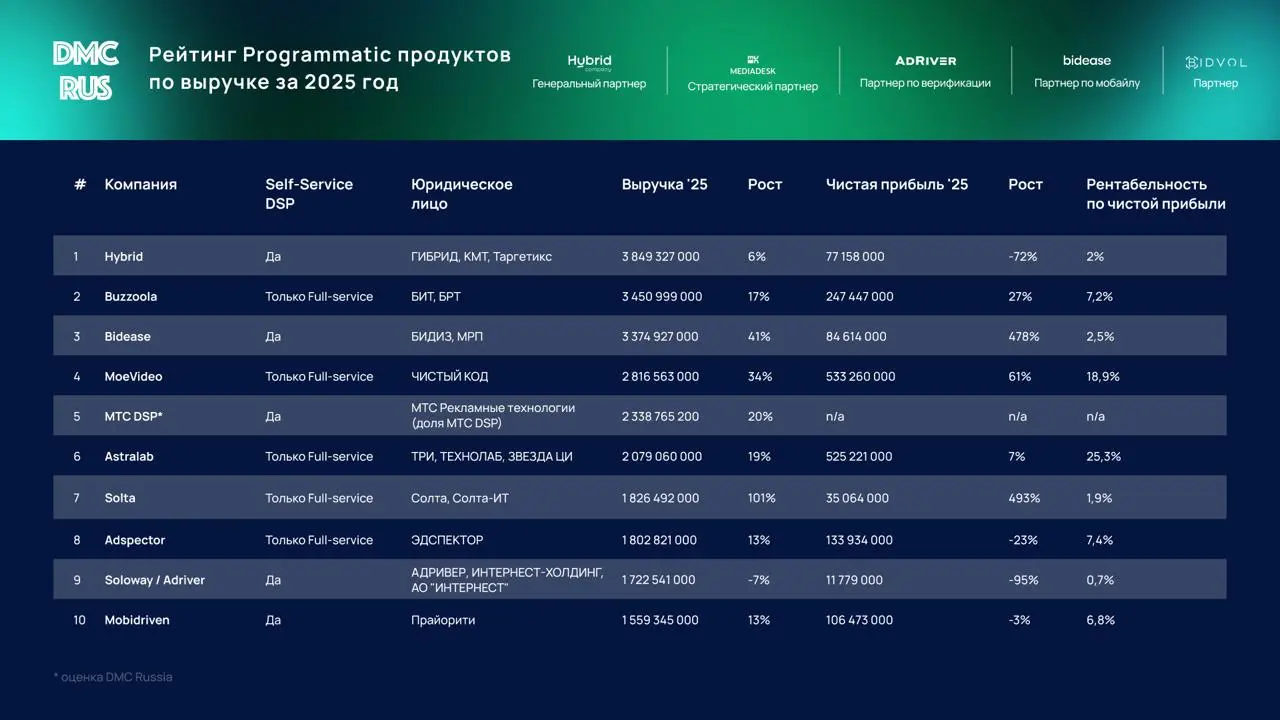Click net profit '106 473 000'
The image size is (1280, 720).
coord(859,620)
